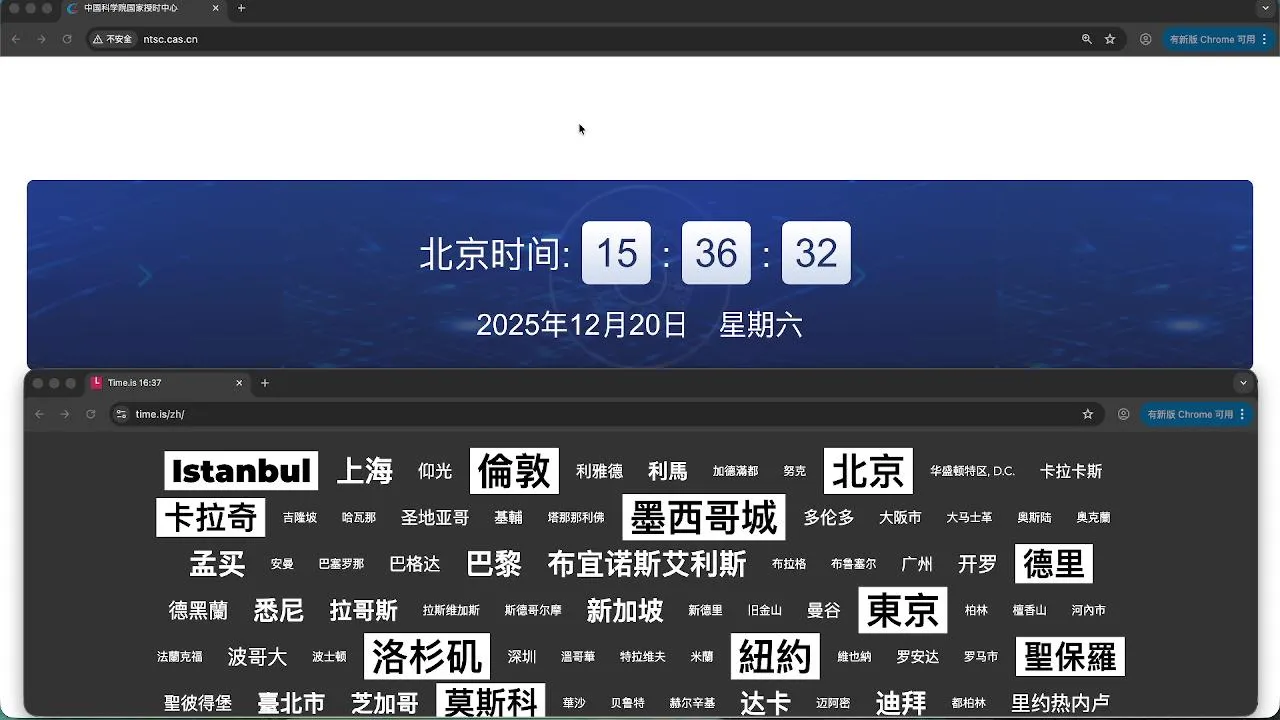
Task: Reload the Time.is page
Action: (91, 414)
